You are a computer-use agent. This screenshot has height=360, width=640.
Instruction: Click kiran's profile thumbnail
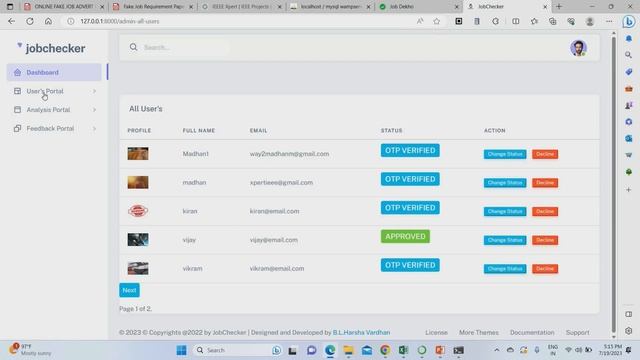pyautogui.click(x=138, y=211)
